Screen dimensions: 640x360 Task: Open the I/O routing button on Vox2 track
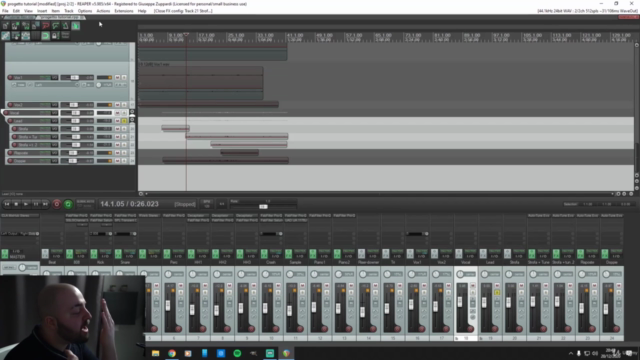click(x=54, y=105)
